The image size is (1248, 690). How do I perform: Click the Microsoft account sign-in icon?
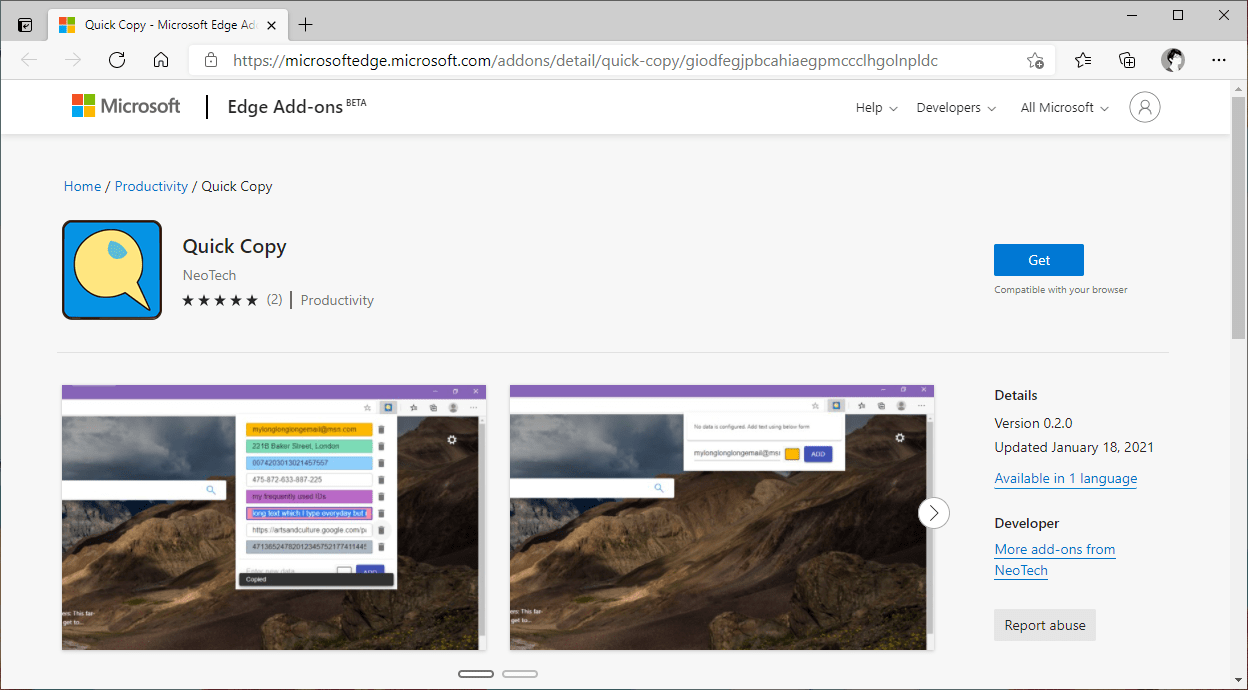coord(1144,107)
